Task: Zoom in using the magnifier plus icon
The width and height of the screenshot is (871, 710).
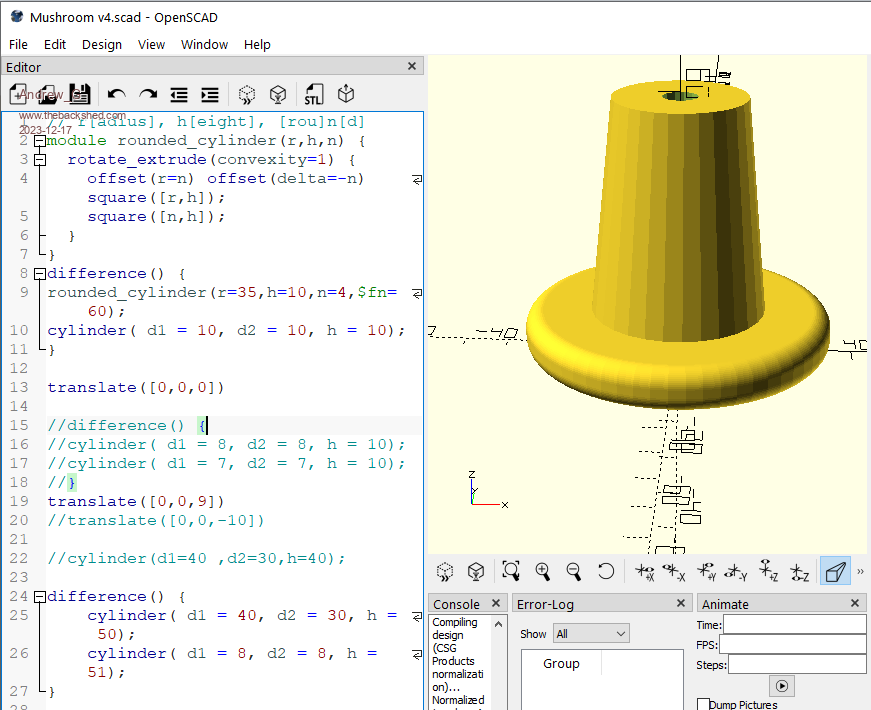Action: tap(543, 571)
